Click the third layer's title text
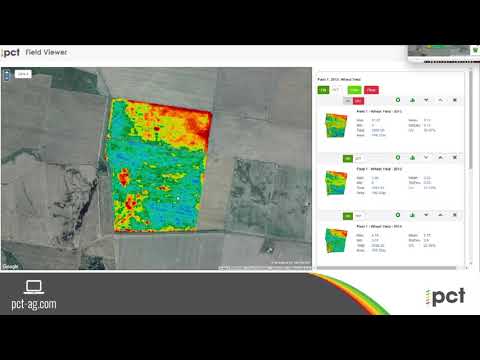The height and width of the screenshot is (360, 480). [x=379, y=226]
